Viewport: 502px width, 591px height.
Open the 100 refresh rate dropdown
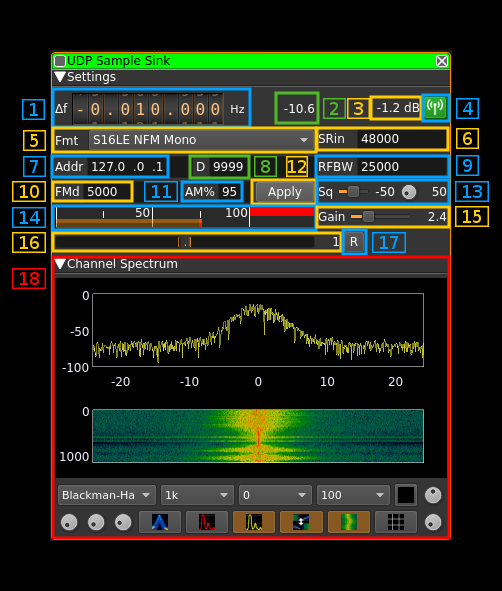353,495
